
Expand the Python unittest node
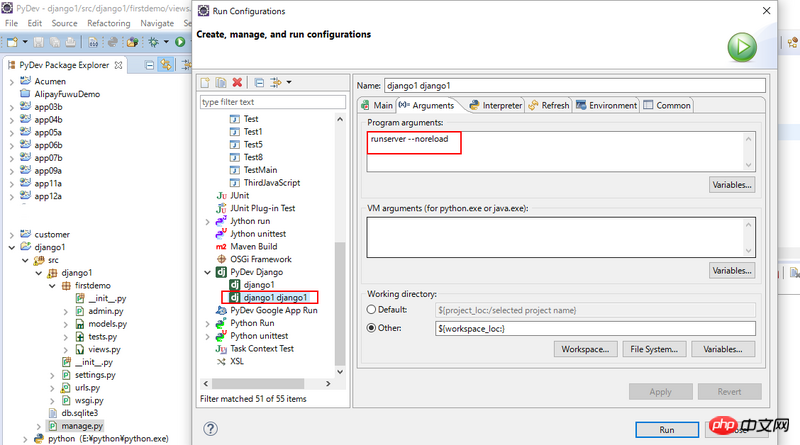[x=207, y=336]
